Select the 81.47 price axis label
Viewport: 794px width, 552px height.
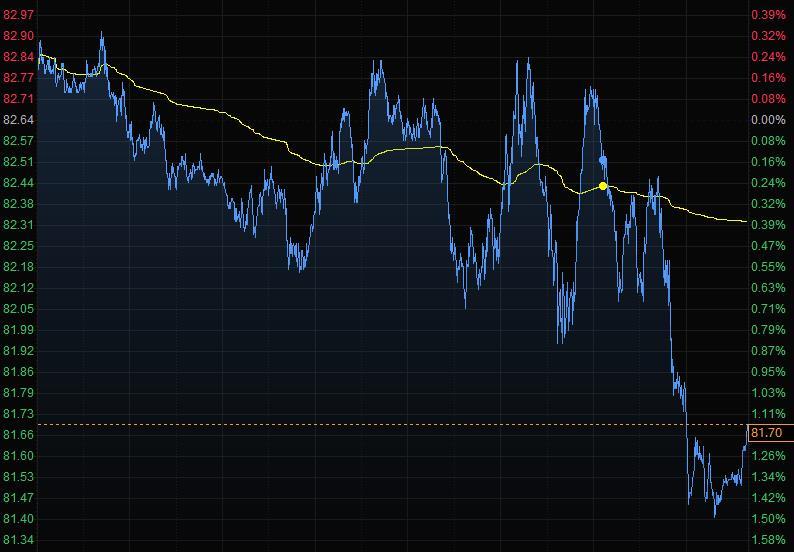19,498
